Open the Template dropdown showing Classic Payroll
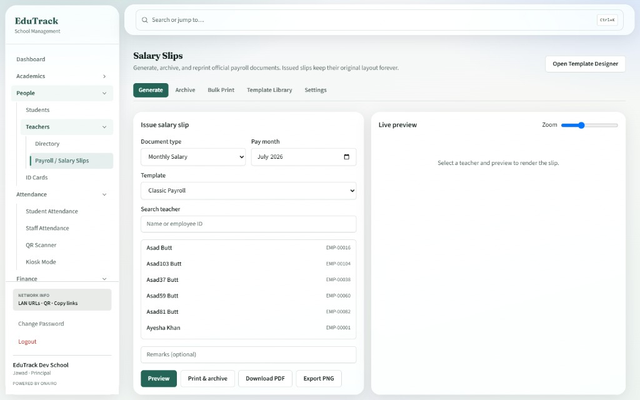The width and height of the screenshot is (640, 400). 248,191
